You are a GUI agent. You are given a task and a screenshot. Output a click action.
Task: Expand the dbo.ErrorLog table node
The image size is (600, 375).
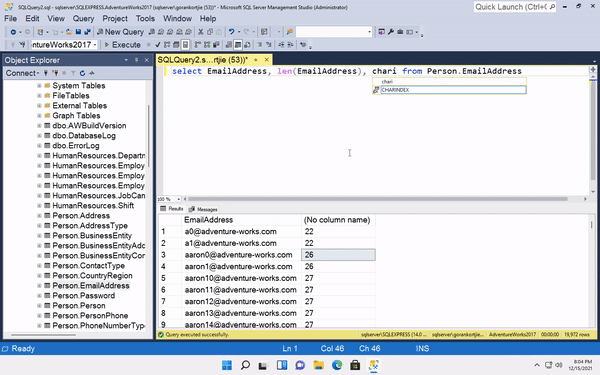coord(39,146)
